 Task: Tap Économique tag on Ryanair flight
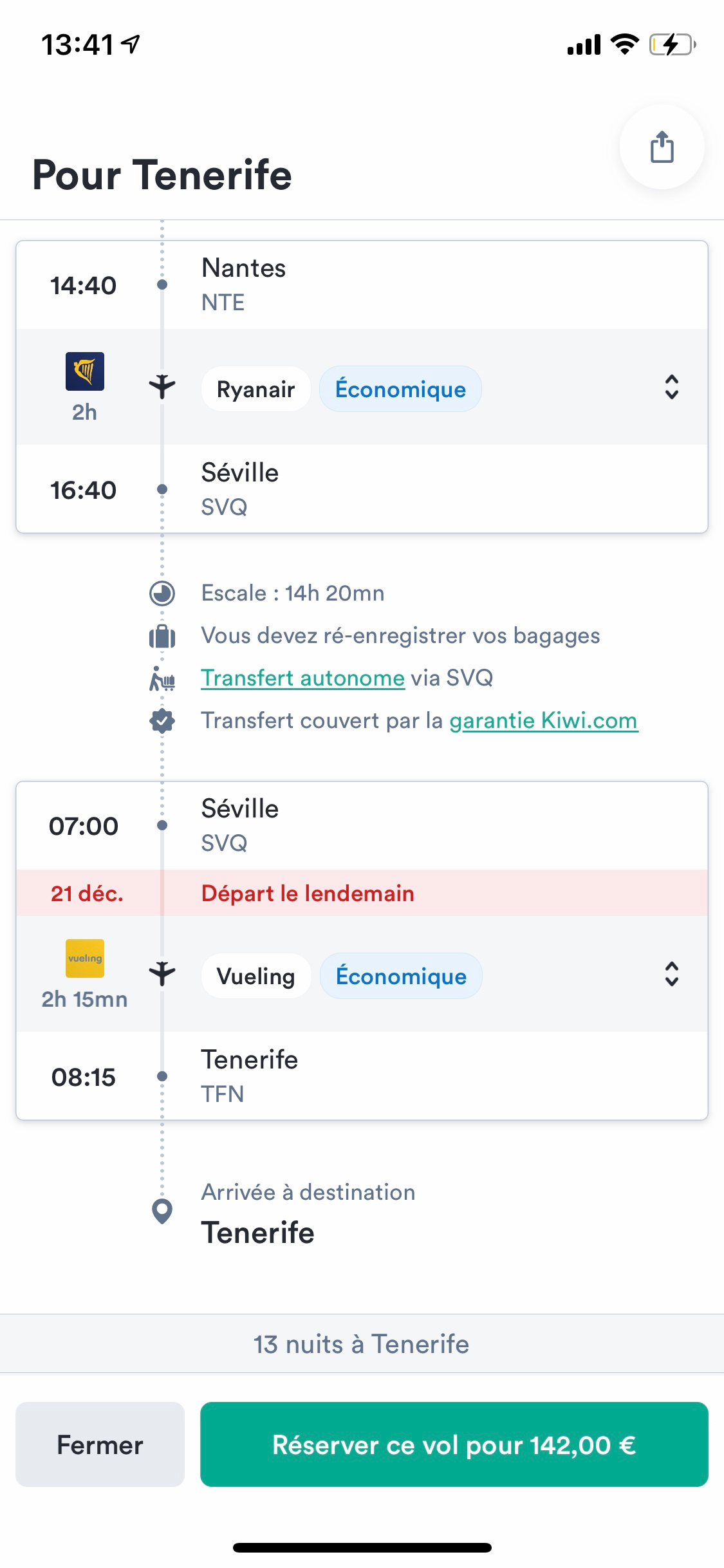pos(400,389)
